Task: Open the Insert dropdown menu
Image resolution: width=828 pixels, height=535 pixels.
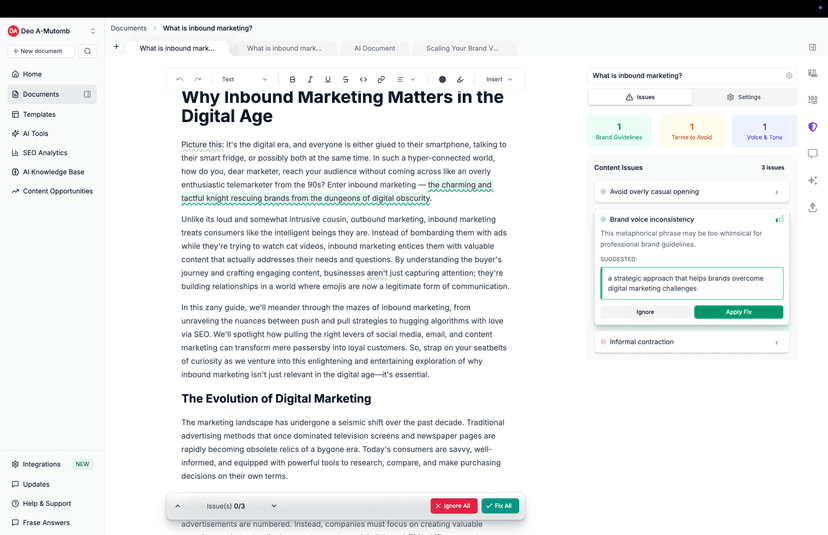Action: click(x=499, y=79)
